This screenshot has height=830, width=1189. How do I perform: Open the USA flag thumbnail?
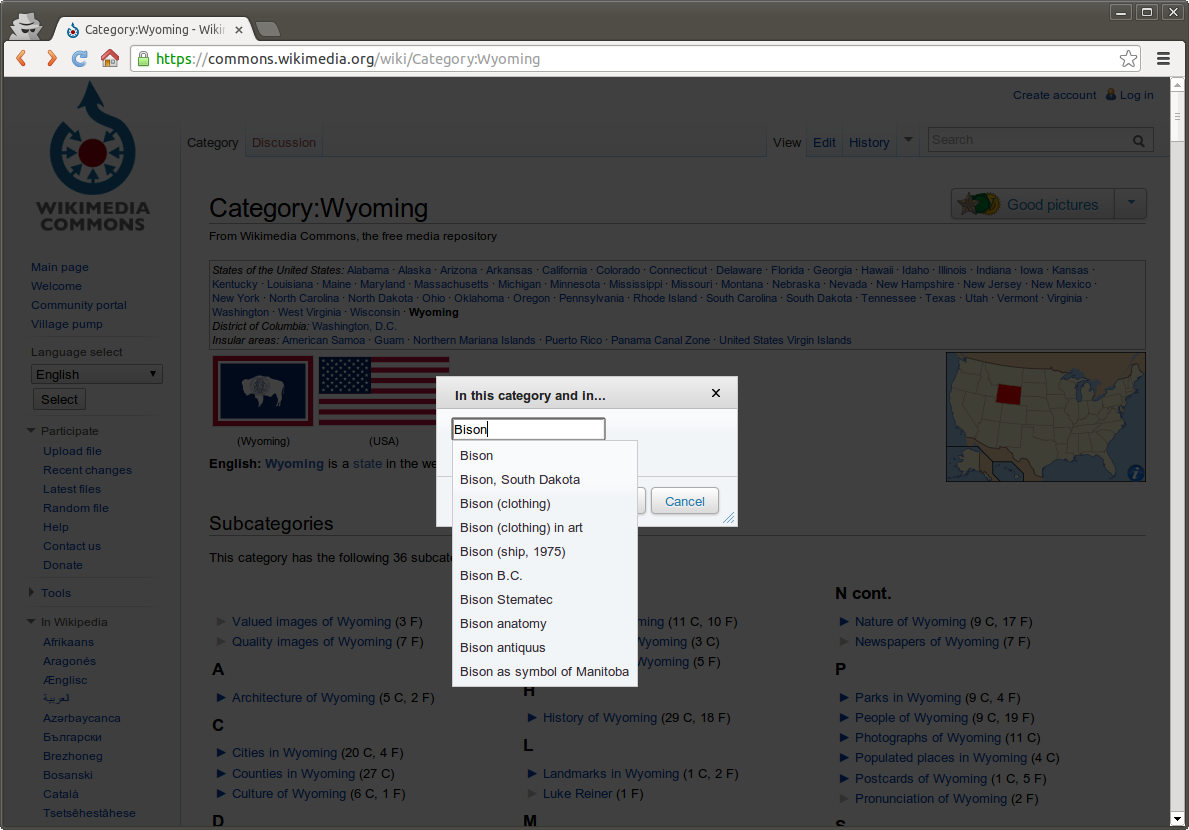tap(384, 391)
